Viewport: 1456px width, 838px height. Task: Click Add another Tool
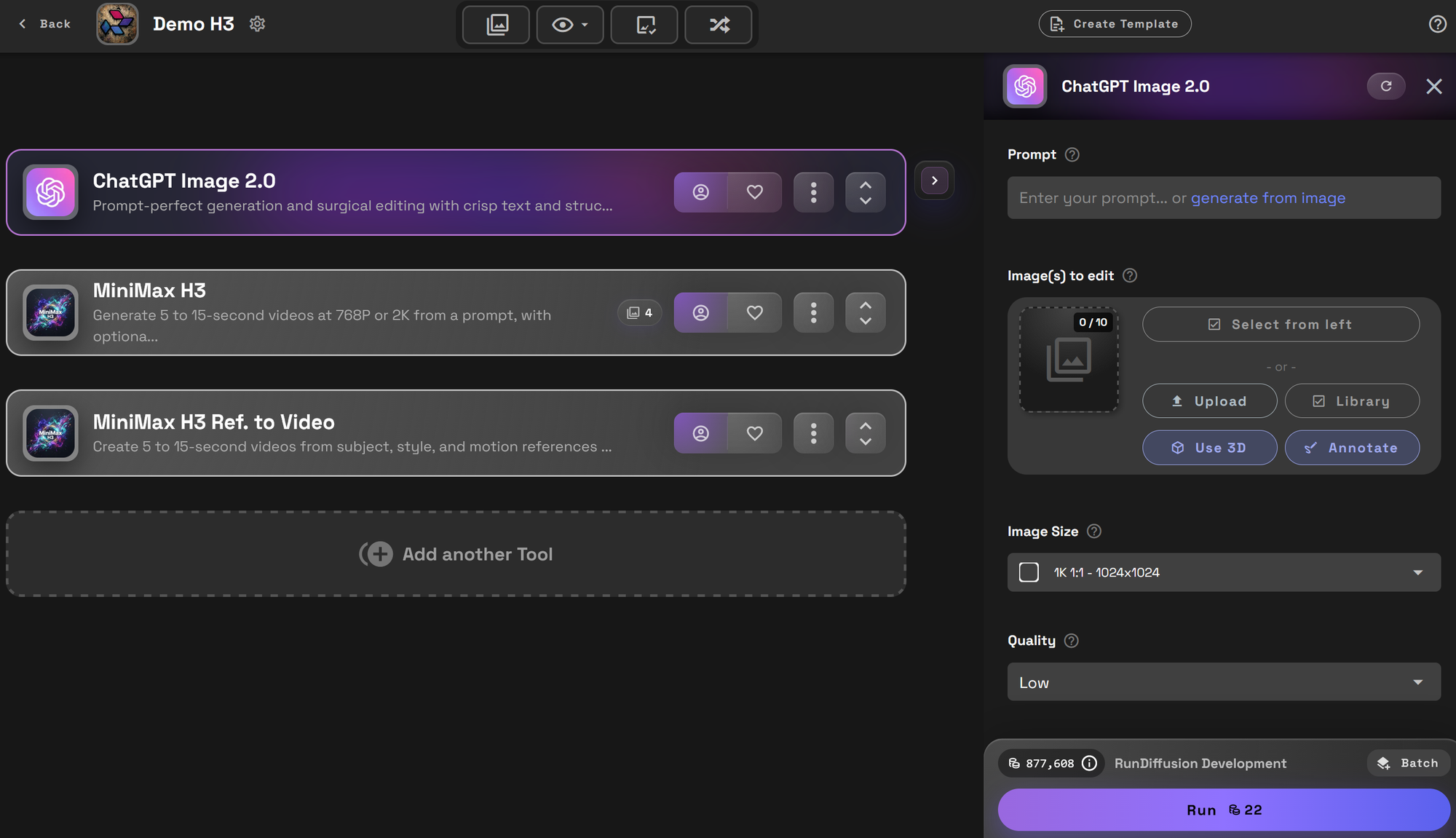456,554
